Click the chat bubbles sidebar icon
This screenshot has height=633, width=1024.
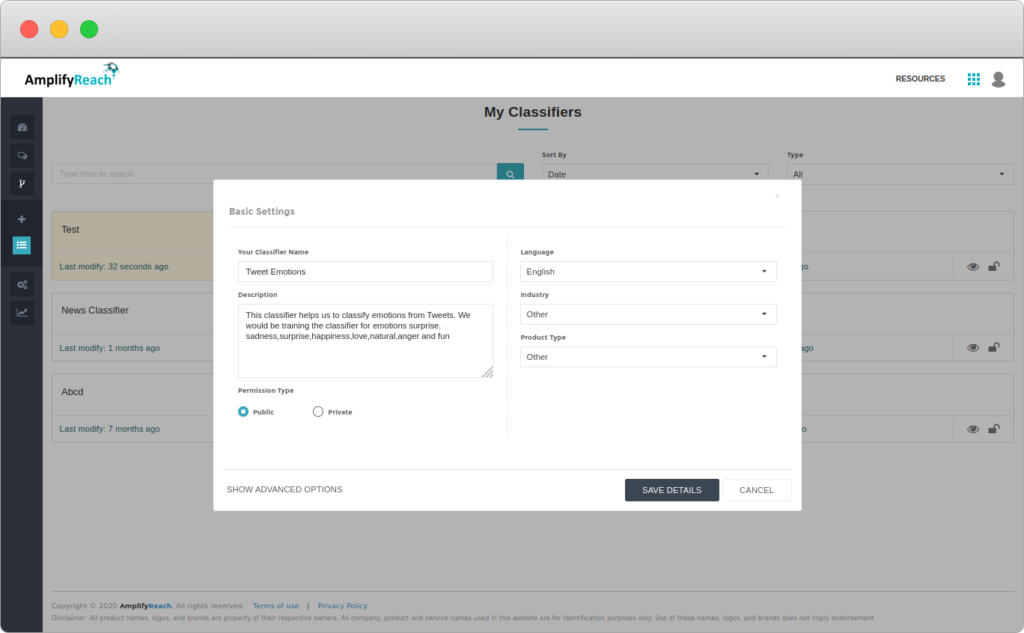pos(22,155)
